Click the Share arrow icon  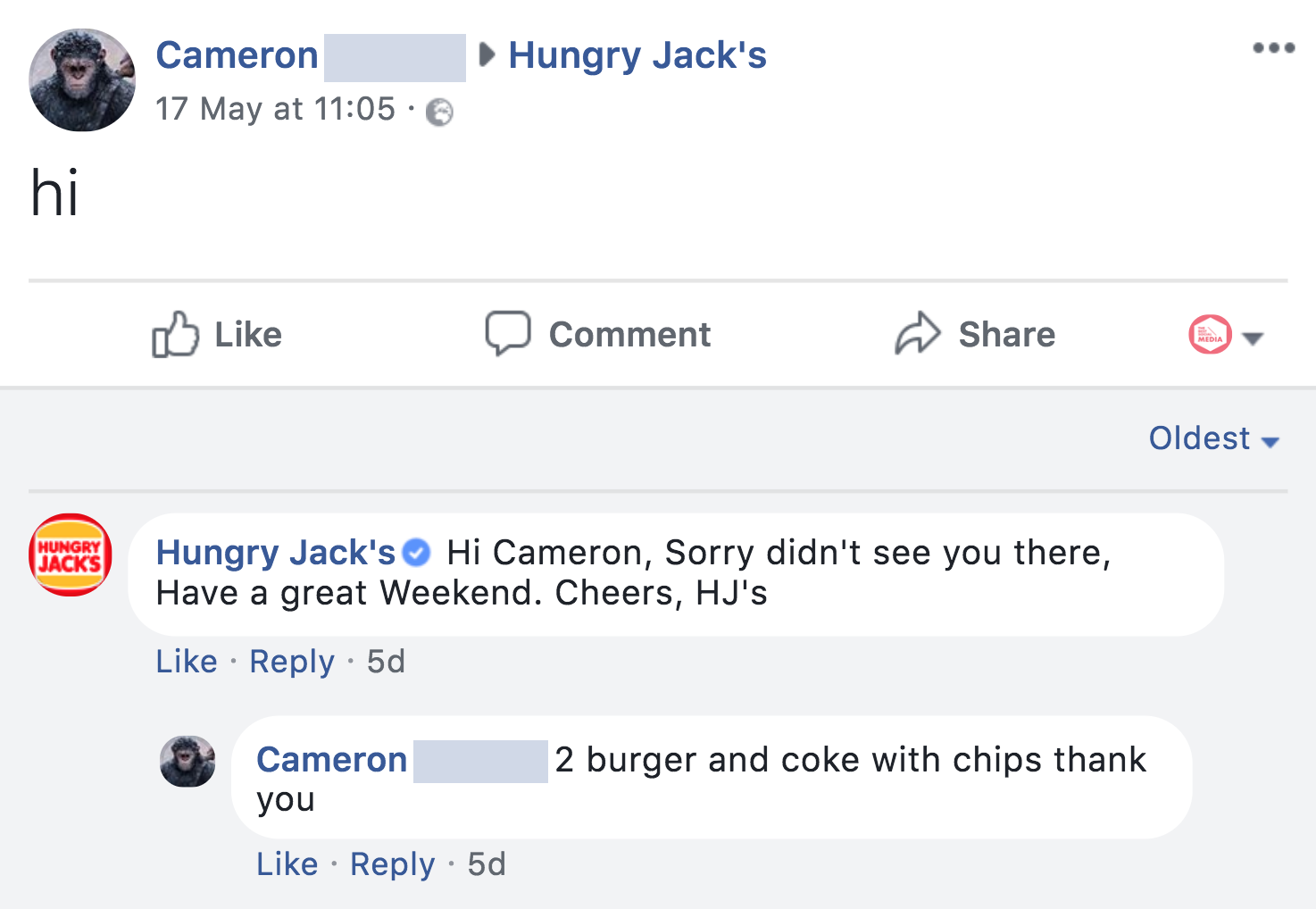click(917, 334)
